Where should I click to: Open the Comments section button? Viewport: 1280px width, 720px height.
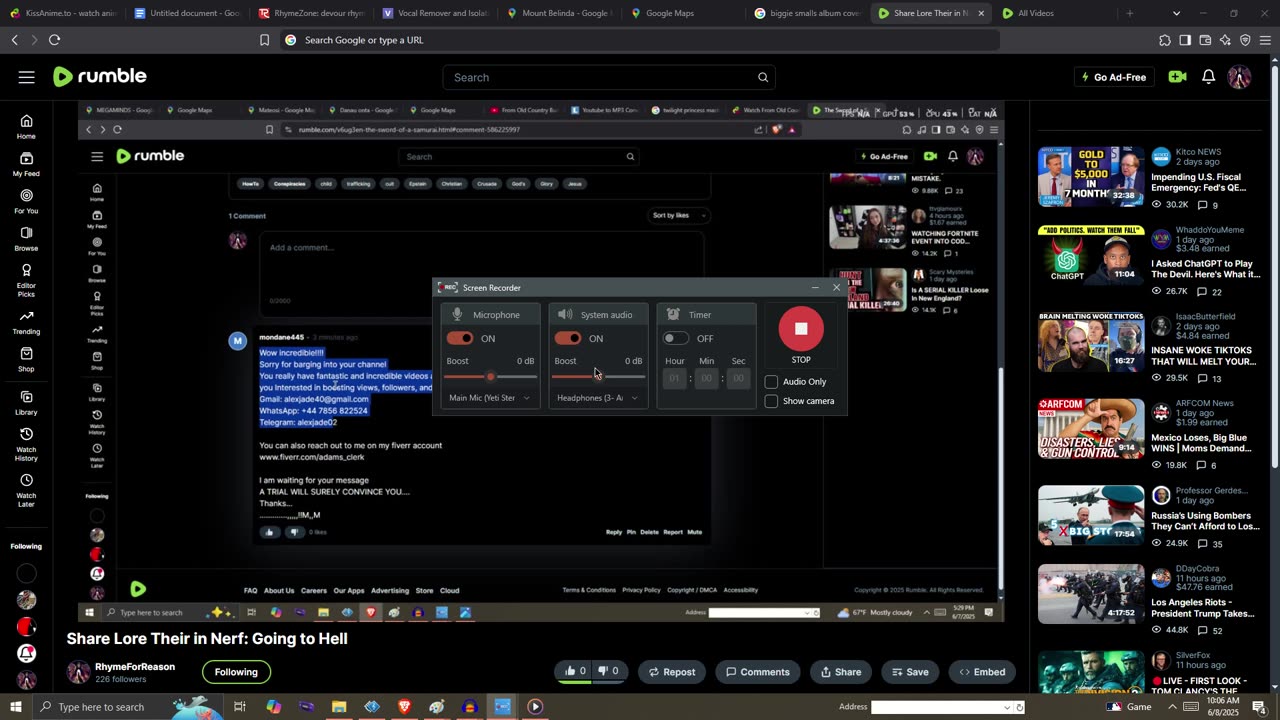pyautogui.click(x=758, y=672)
